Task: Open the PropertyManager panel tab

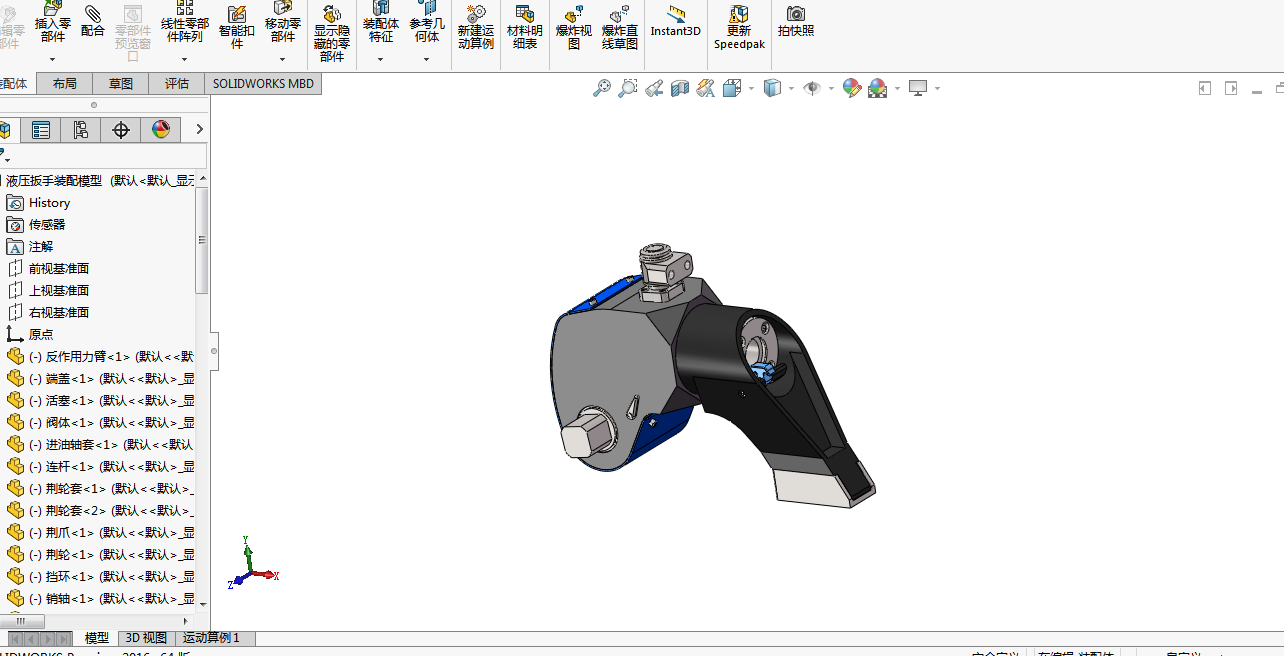Action: [41, 130]
